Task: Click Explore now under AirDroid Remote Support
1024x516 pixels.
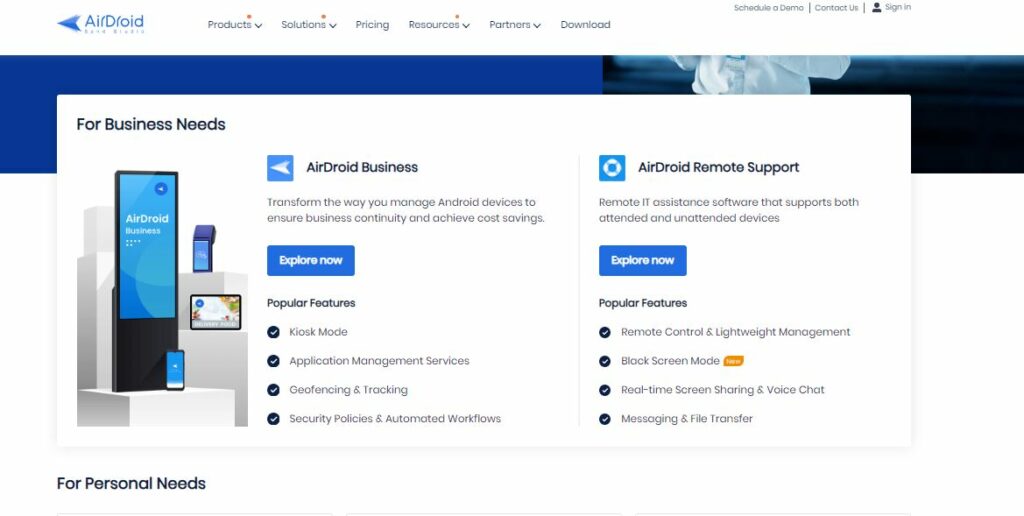Action: pyautogui.click(x=643, y=261)
